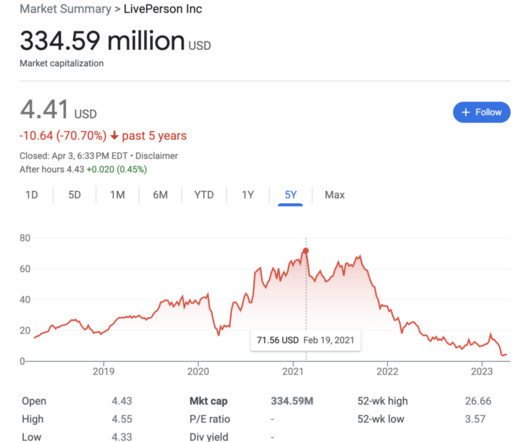Image resolution: width=531 pixels, height=442 pixels.
Task: Click the blue Follow button
Action: [481, 112]
